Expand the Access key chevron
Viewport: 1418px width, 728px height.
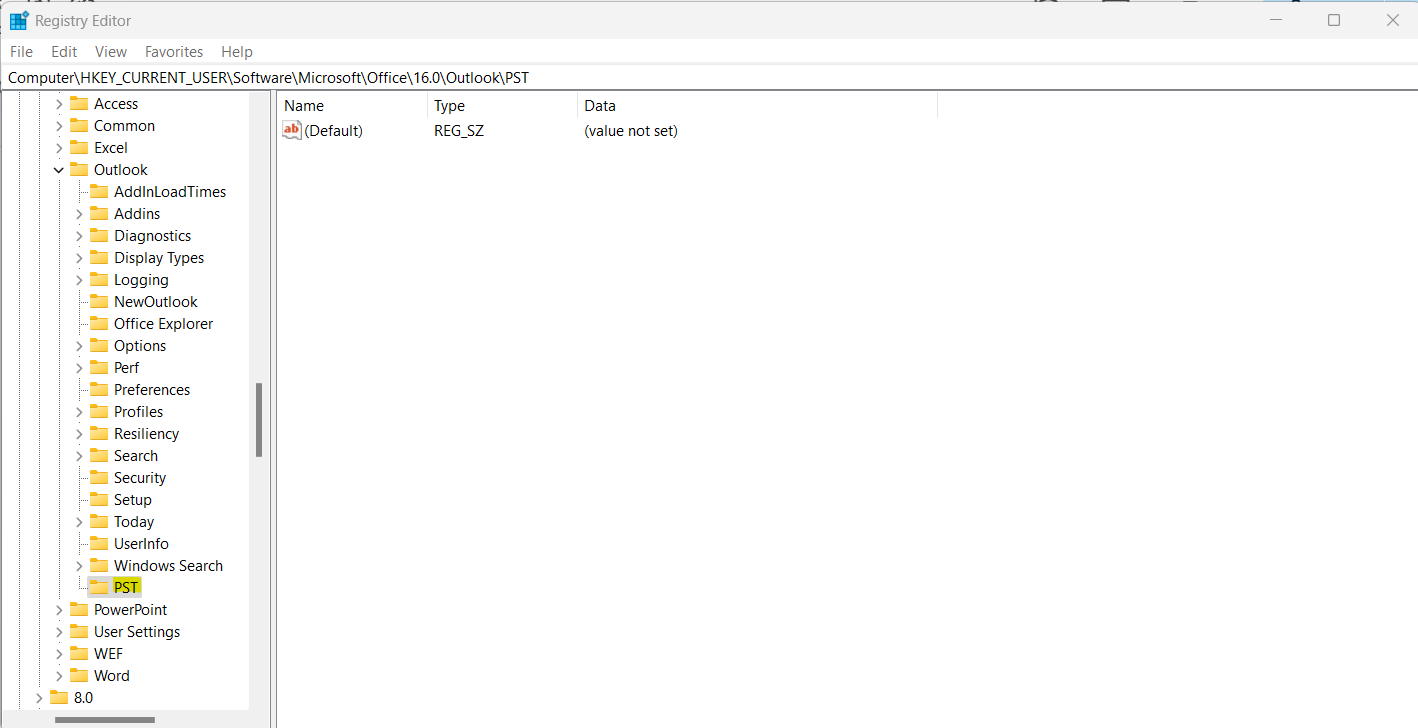59,104
